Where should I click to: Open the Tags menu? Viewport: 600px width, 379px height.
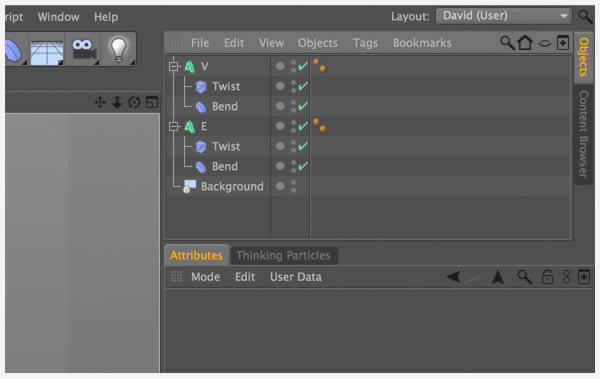tap(365, 43)
